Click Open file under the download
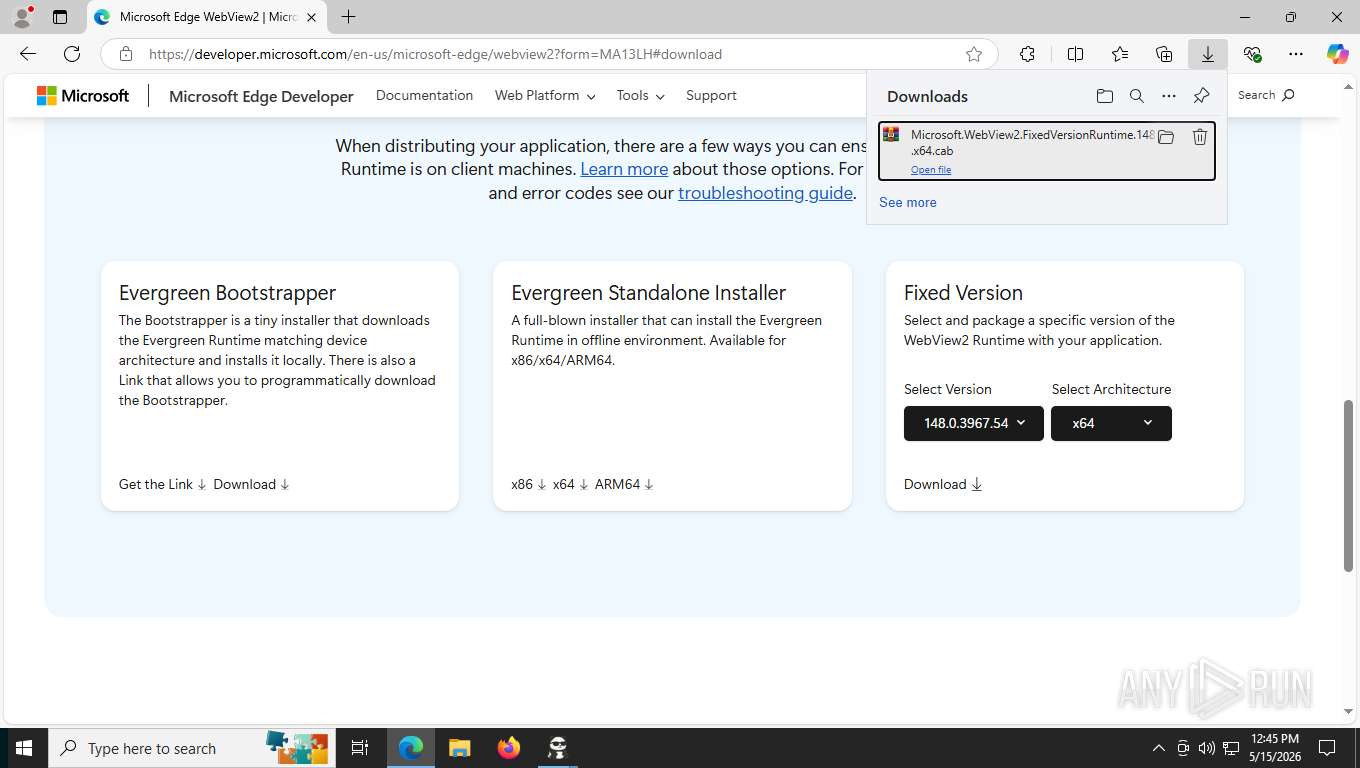This screenshot has width=1360, height=768. tap(931, 170)
